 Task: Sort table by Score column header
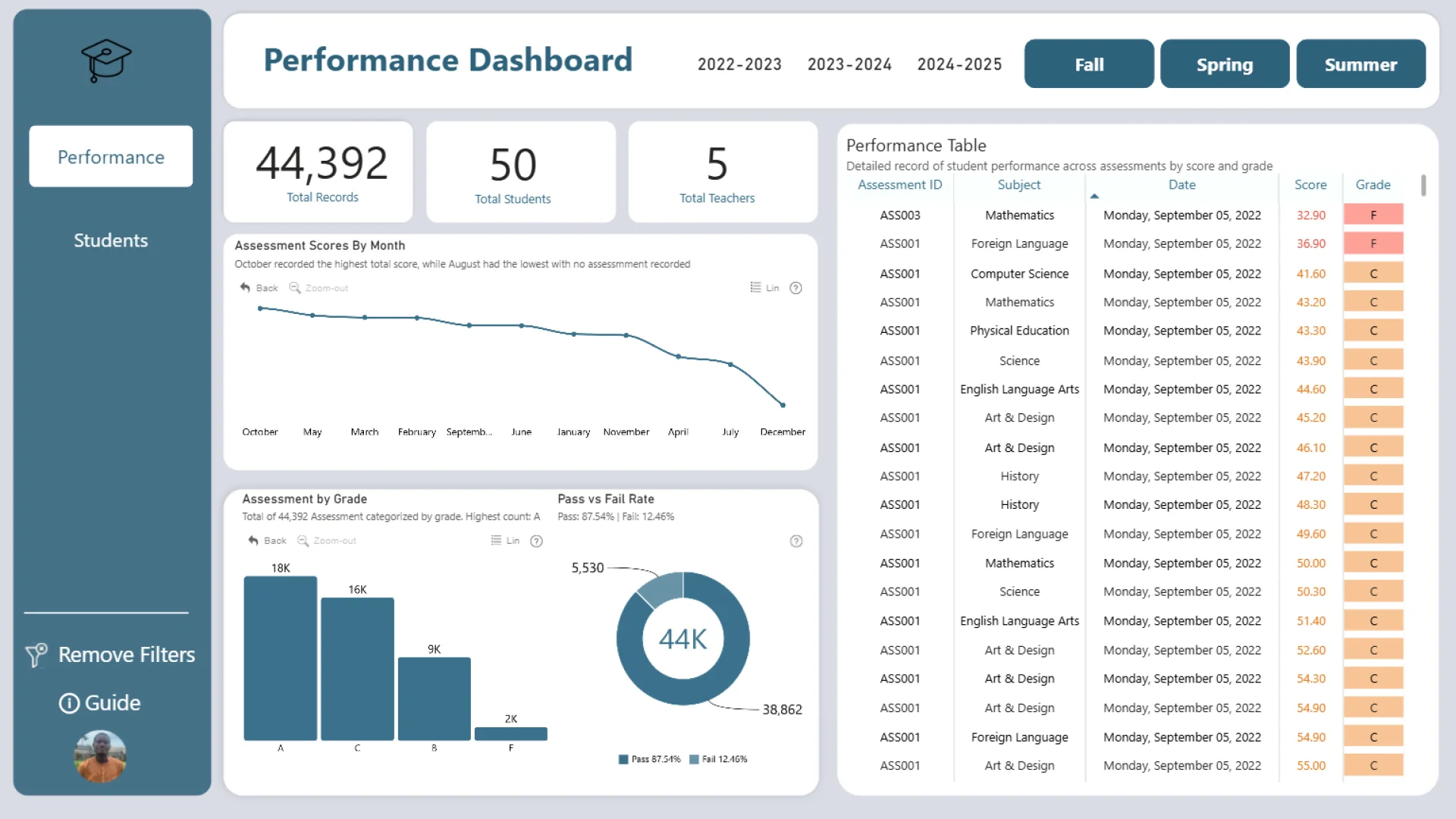click(1310, 185)
